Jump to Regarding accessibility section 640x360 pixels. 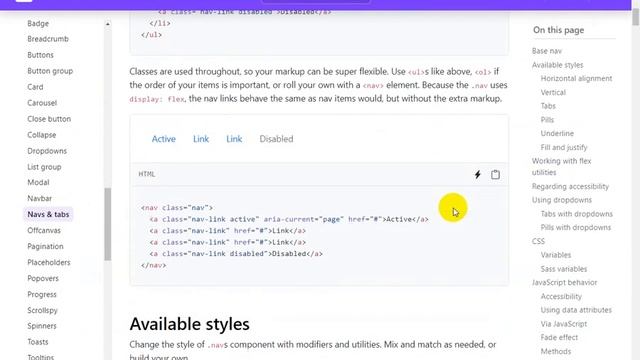click(570, 187)
